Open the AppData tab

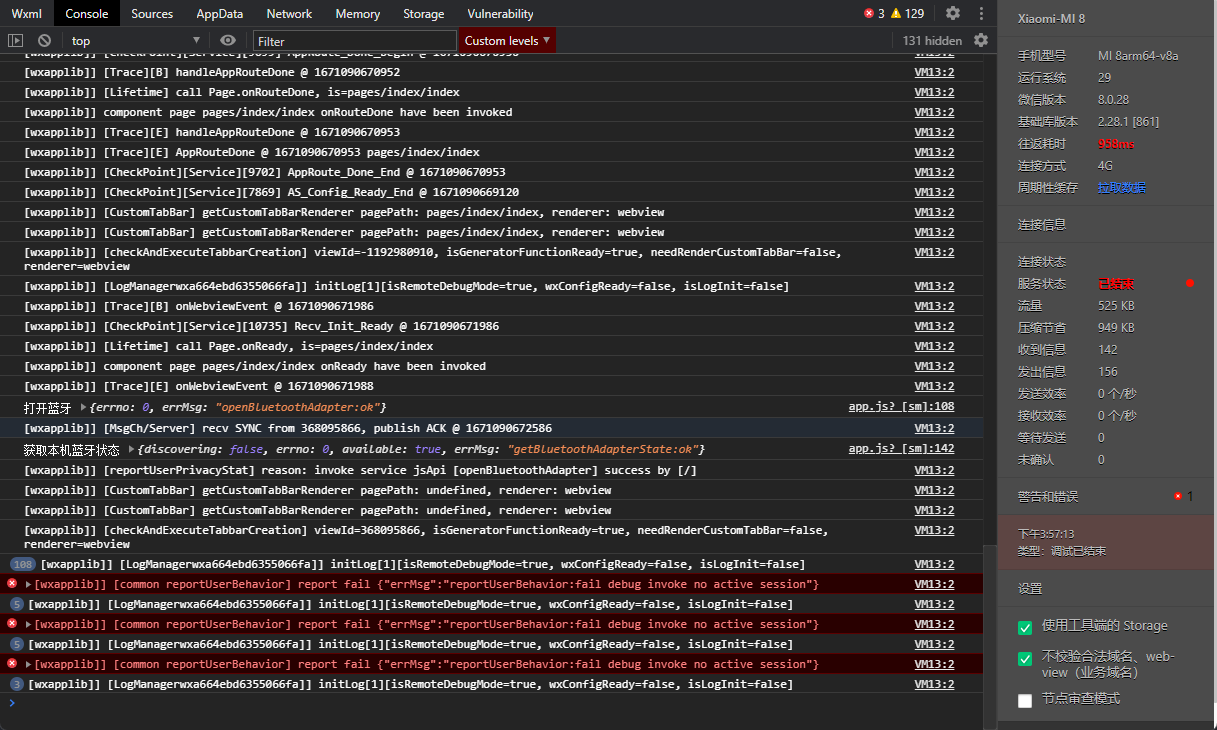[220, 14]
